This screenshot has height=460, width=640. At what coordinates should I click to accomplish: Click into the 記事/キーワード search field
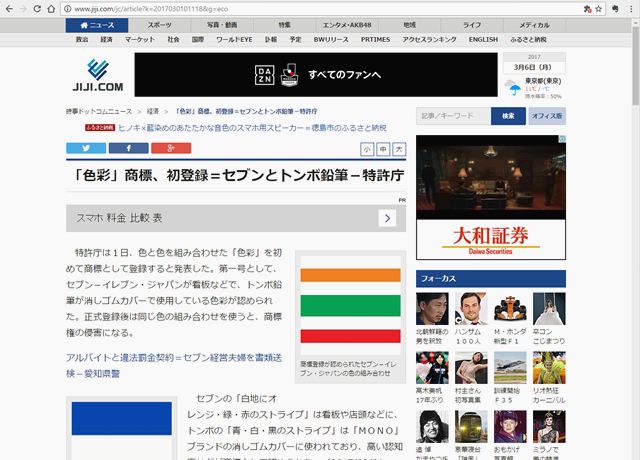(453, 116)
